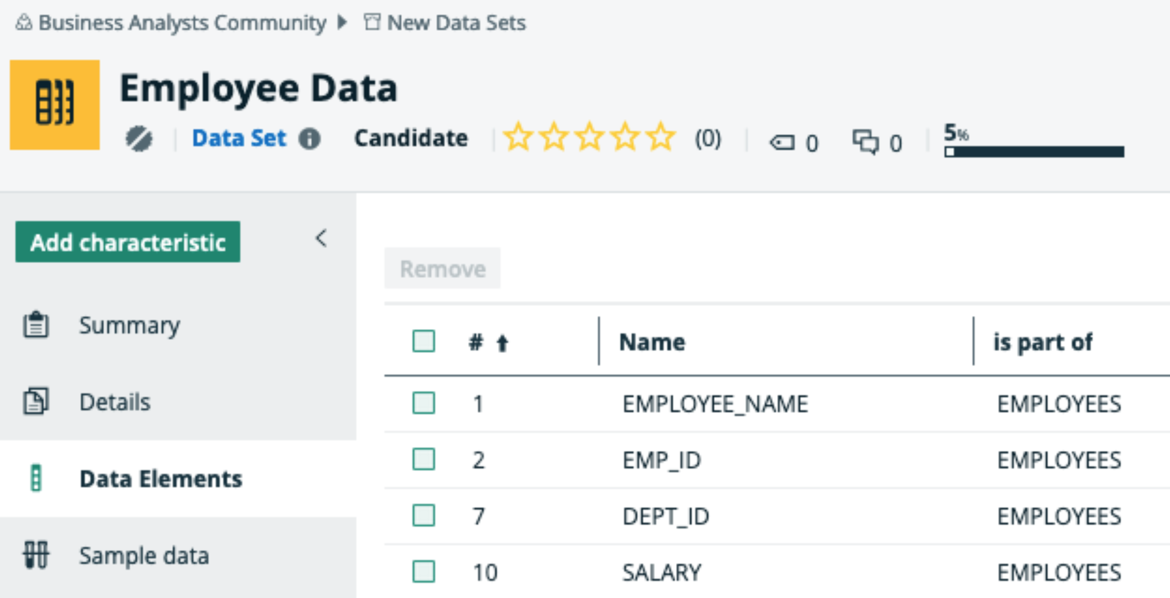Click the Details page icon in sidebar

click(x=35, y=401)
